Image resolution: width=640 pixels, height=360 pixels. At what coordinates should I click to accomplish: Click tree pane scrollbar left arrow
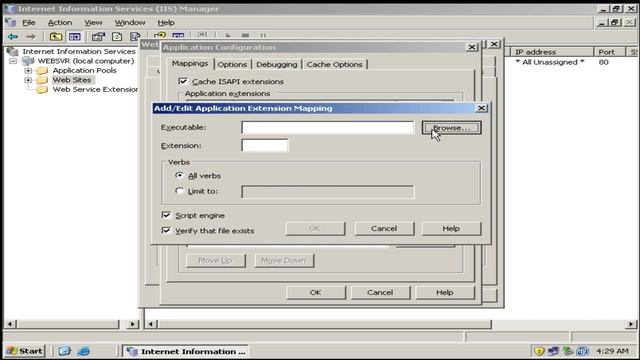pos(10,324)
